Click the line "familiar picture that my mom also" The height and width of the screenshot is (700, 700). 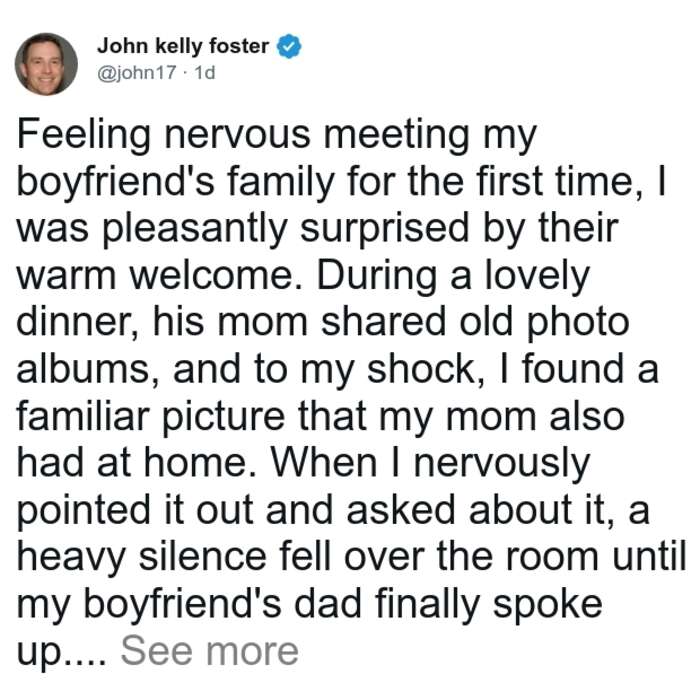[x=321, y=418]
